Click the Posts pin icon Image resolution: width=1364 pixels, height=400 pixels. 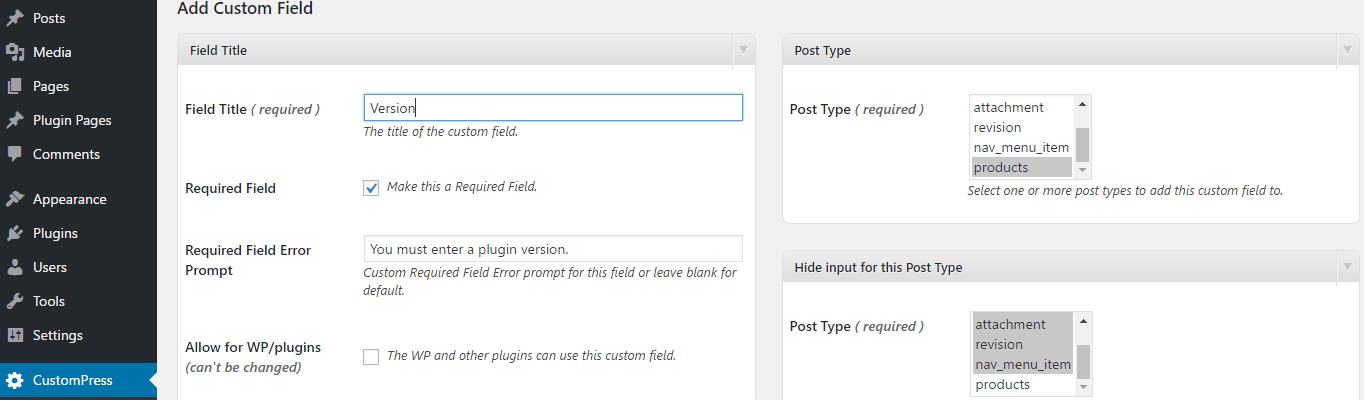click(15, 18)
